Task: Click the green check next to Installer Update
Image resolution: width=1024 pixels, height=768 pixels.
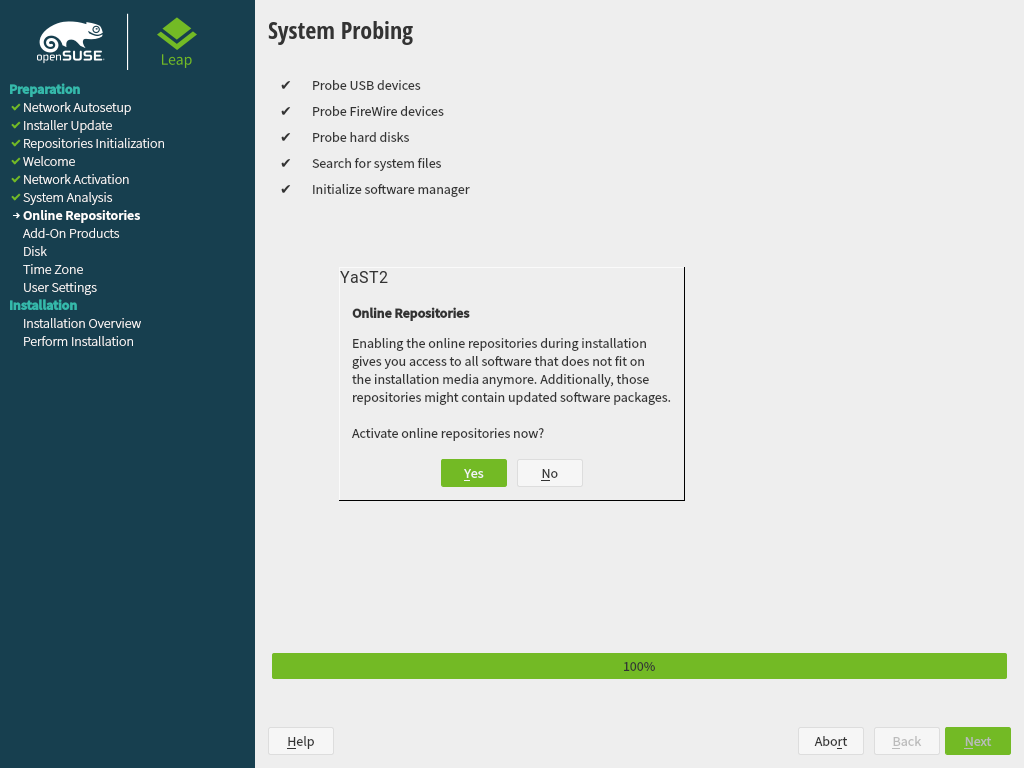Action: (x=16, y=125)
